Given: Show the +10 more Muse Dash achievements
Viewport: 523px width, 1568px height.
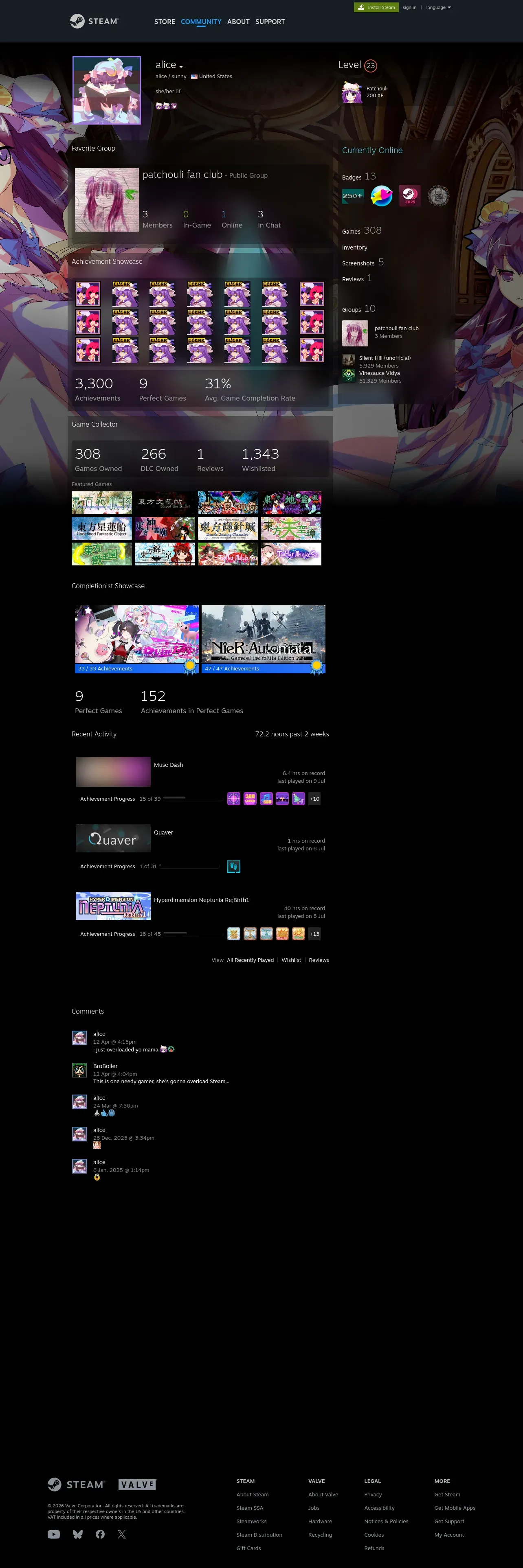Looking at the screenshot, I should tap(314, 799).
